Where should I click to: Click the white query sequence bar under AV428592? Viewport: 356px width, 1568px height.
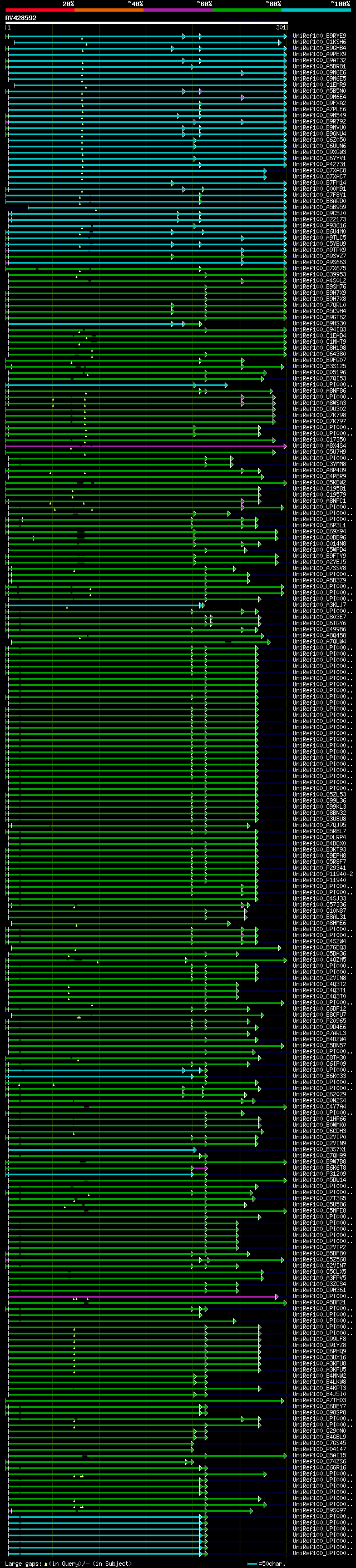147,23
